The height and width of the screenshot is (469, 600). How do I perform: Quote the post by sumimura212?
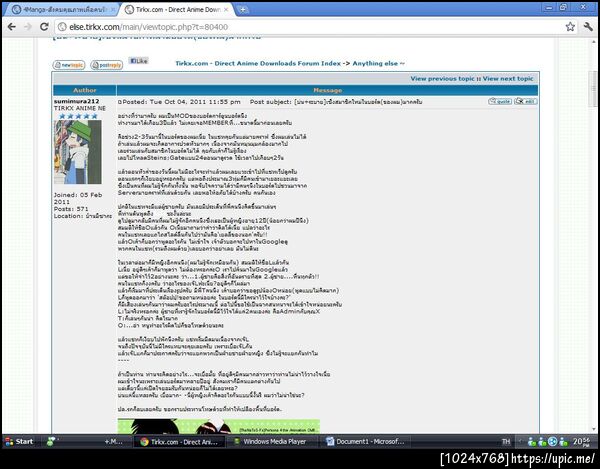click(500, 101)
